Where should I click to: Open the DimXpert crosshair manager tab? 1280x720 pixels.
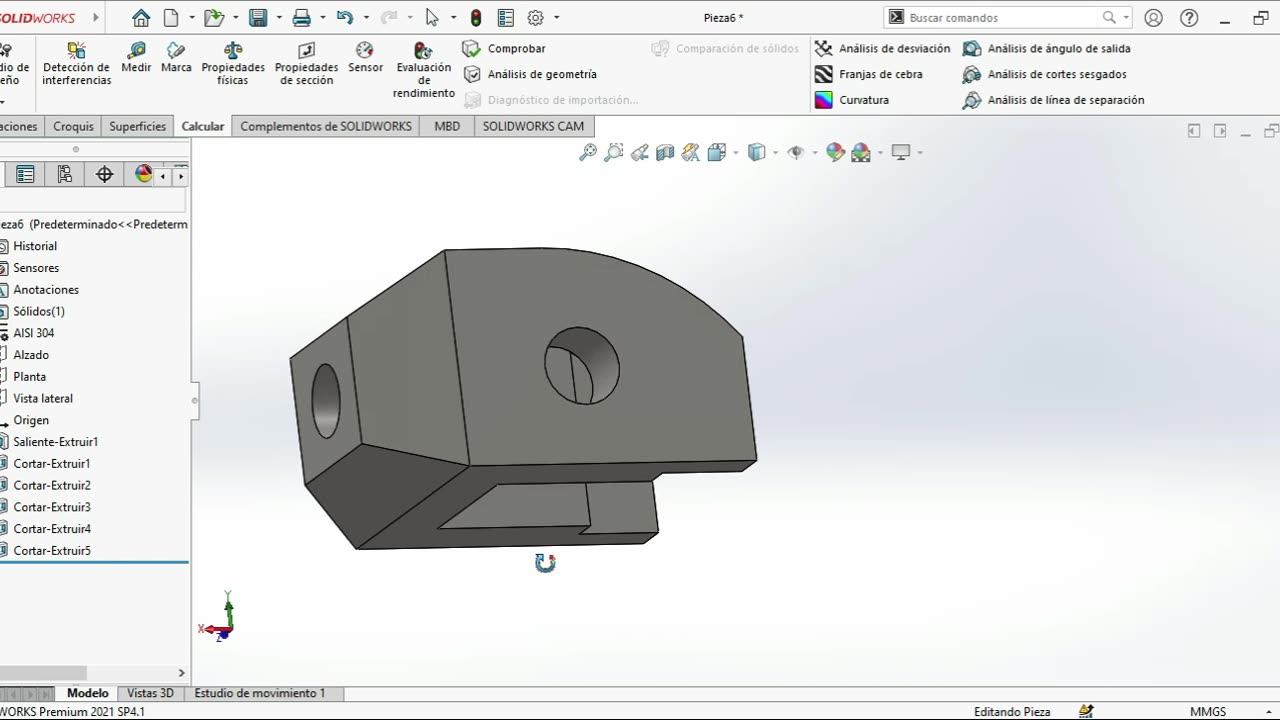click(x=104, y=175)
